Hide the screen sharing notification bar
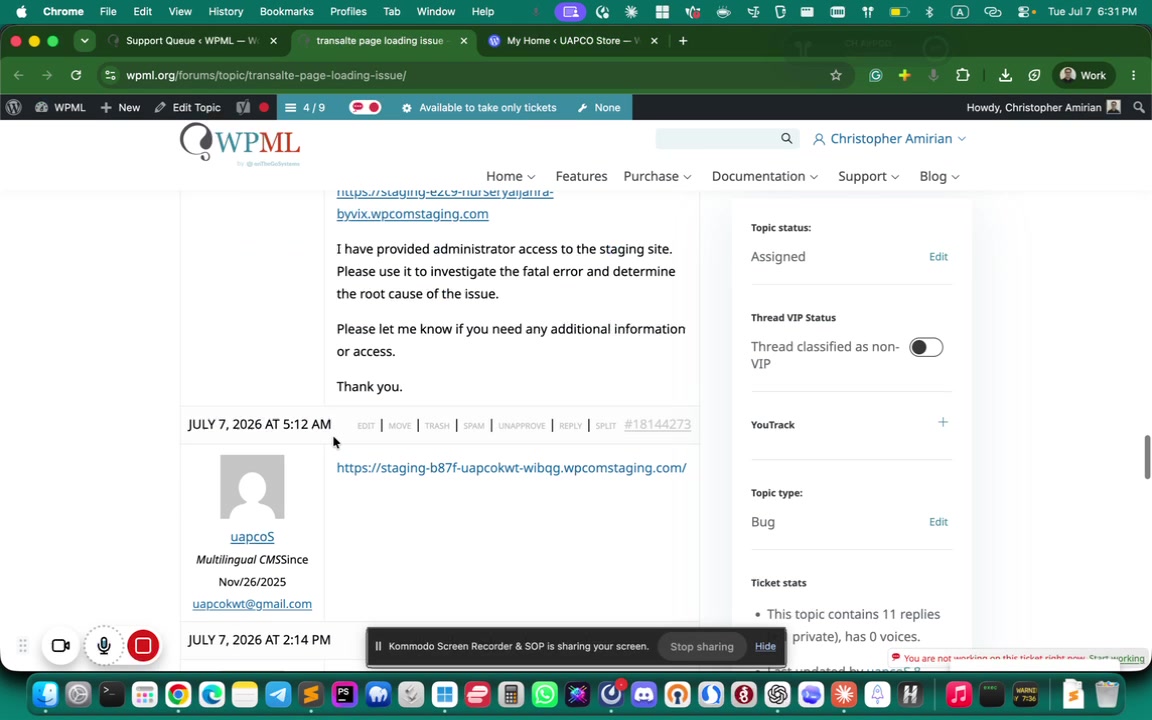This screenshot has width=1152, height=720. pos(765,647)
